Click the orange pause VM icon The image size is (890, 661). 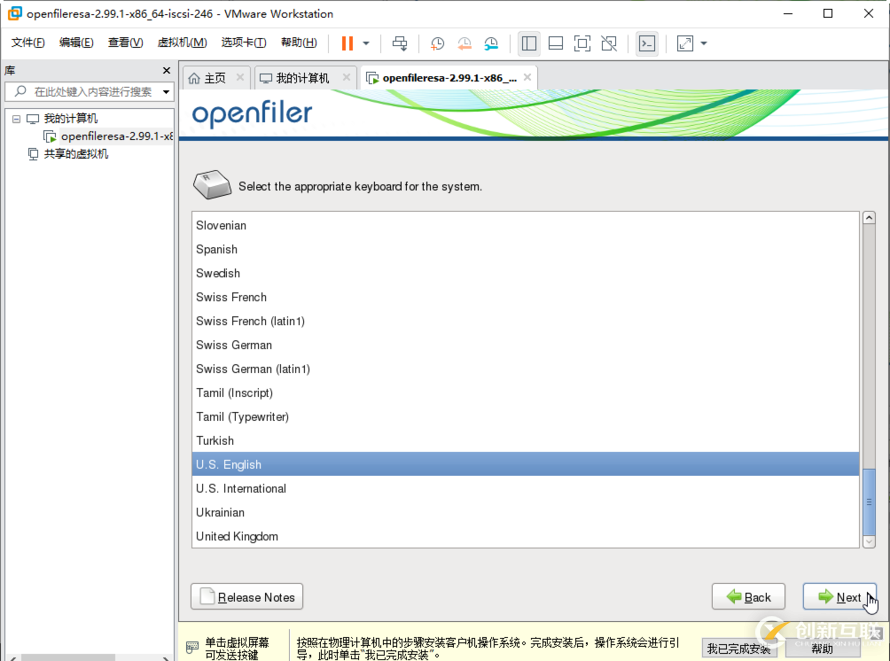click(347, 43)
